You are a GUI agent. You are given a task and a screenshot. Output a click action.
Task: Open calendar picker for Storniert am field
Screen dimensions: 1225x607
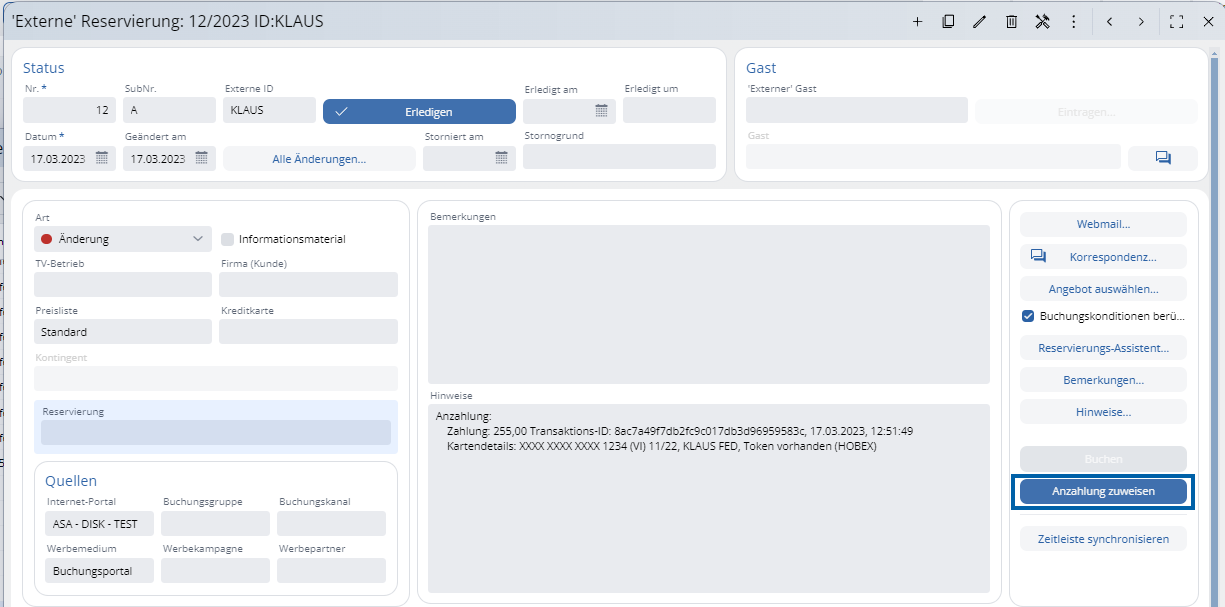point(502,158)
